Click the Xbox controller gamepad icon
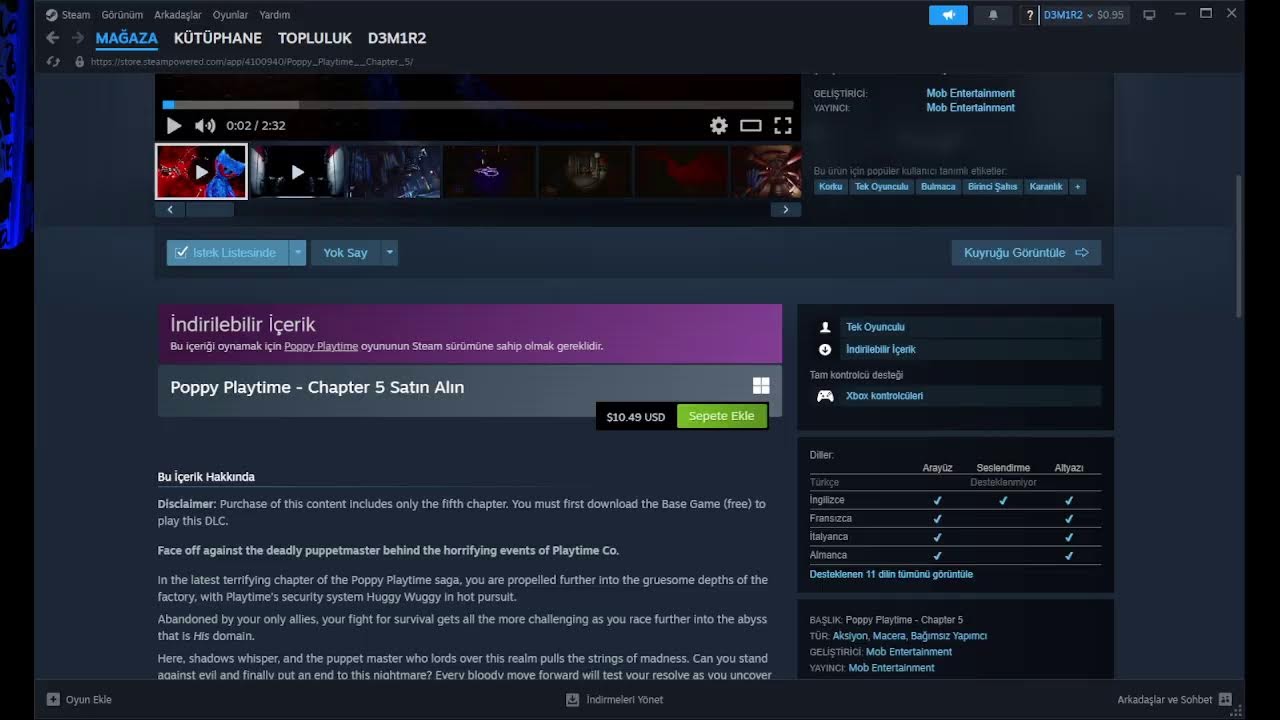Viewport: 1280px width, 720px height. 825,396
